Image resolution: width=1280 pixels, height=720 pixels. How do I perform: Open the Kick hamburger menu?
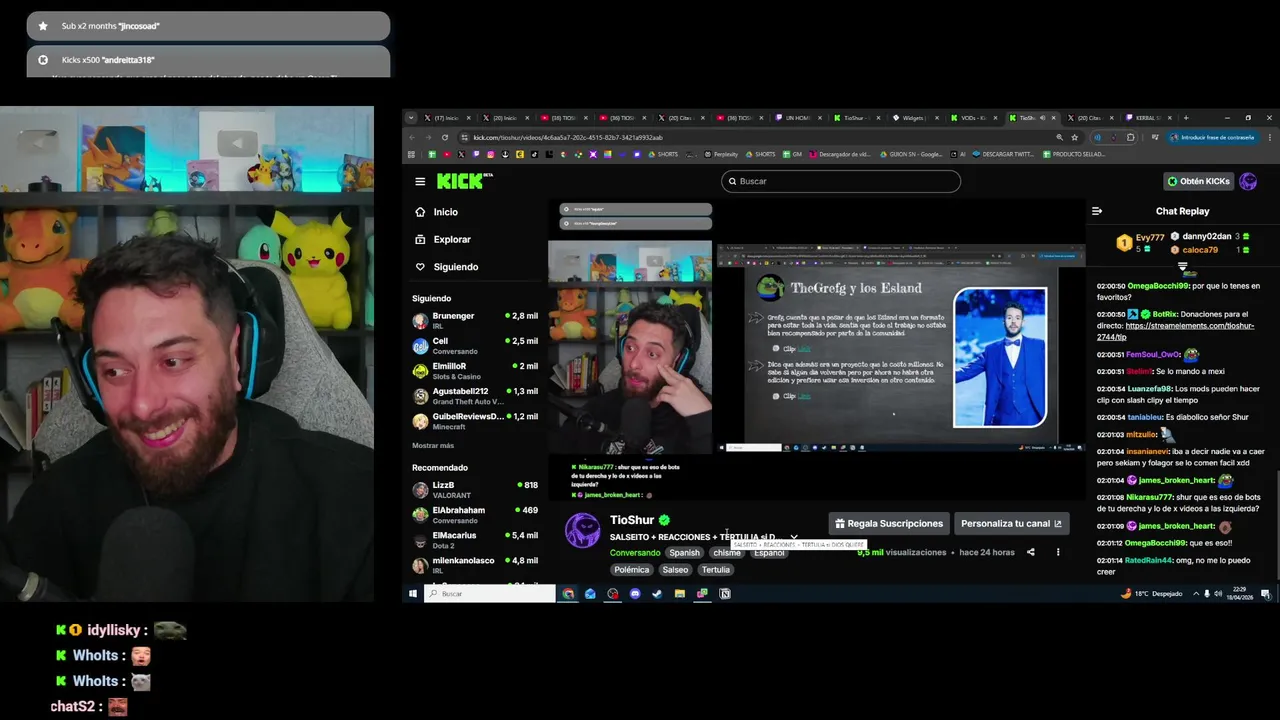click(x=420, y=181)
